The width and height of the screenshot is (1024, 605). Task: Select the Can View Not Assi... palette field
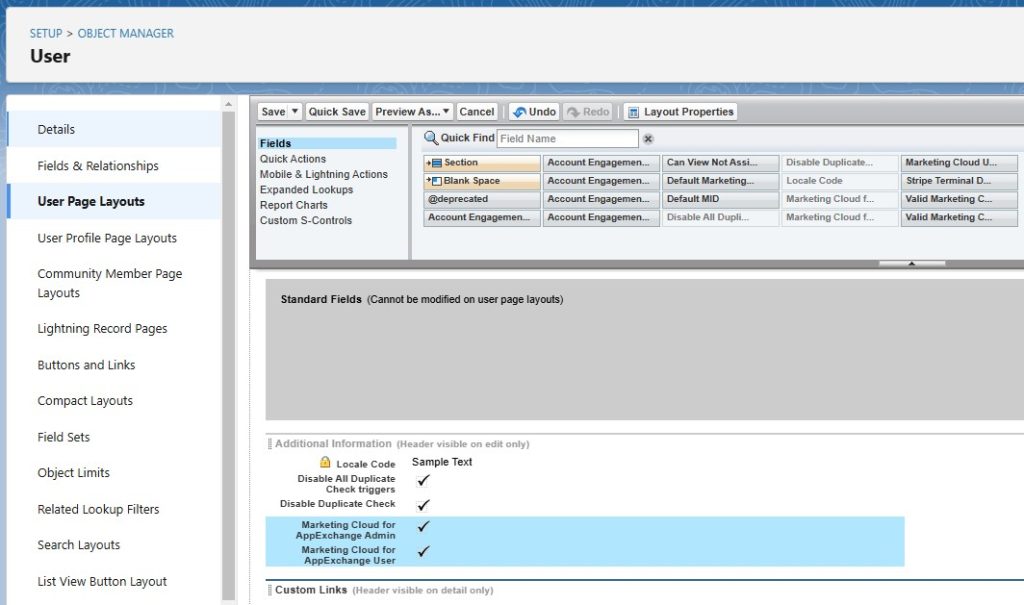click(720, 163)
